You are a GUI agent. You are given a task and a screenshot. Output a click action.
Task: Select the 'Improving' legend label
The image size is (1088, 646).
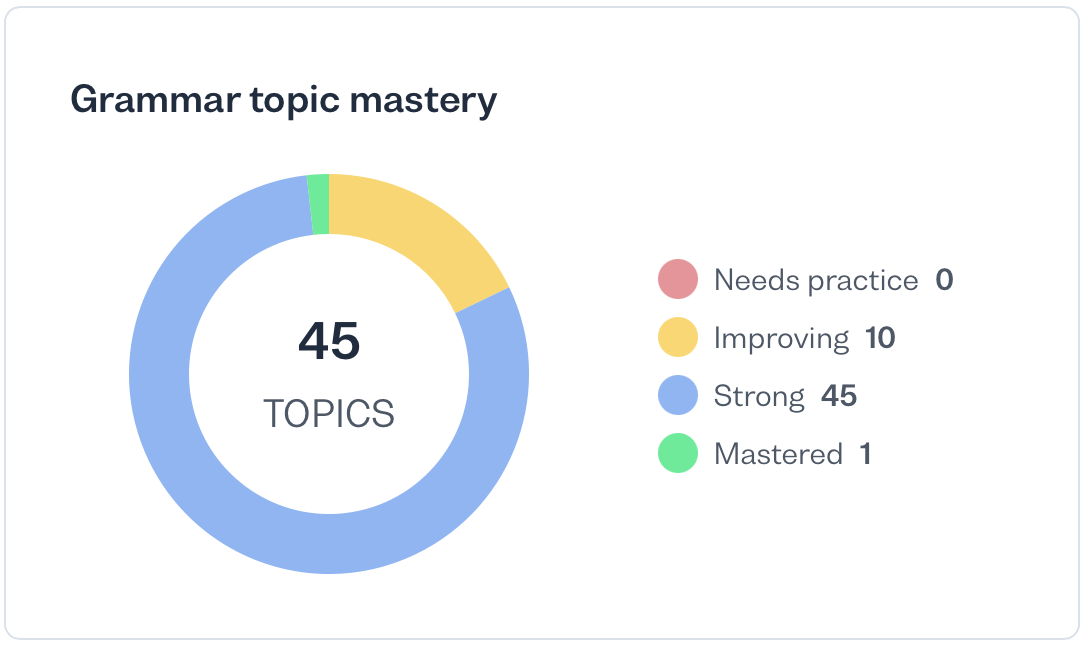(x=781, y=338)
